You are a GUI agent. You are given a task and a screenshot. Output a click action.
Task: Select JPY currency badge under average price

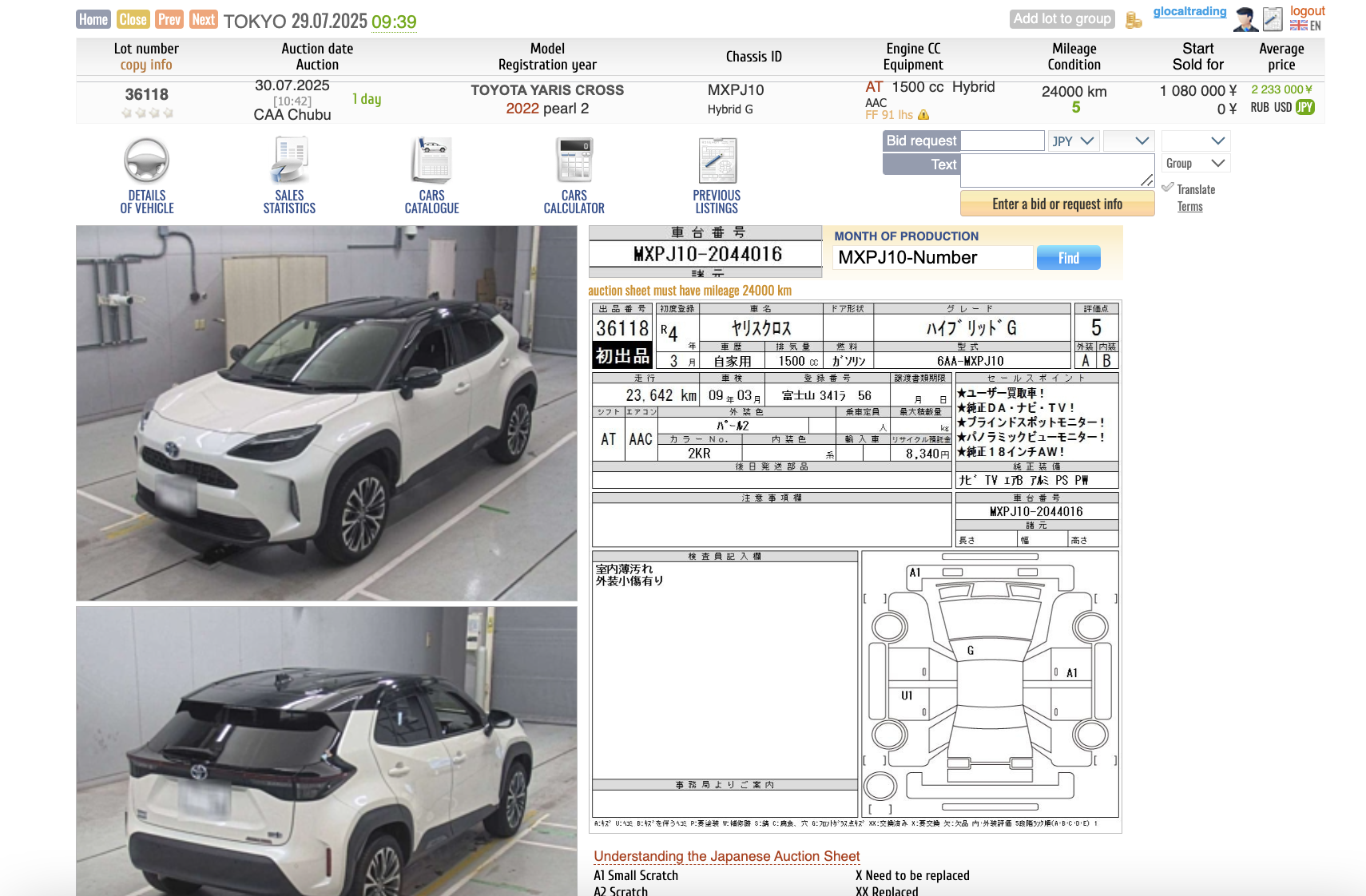pyautogui.click(x=1305, y=107)
